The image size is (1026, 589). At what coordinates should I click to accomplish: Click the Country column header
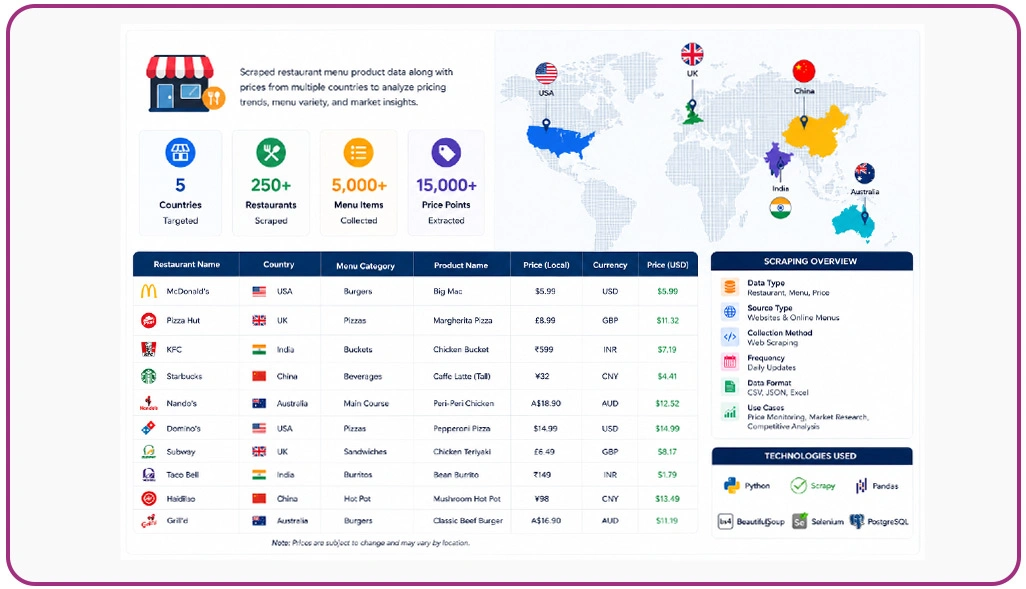click(x=279, y=264)
